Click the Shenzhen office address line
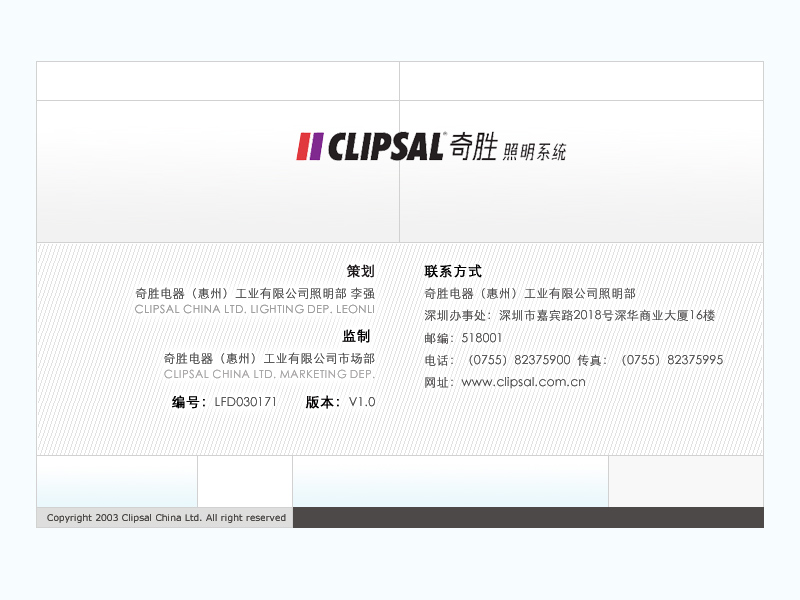Screen dimensions: 800x600 click(569, 316)
